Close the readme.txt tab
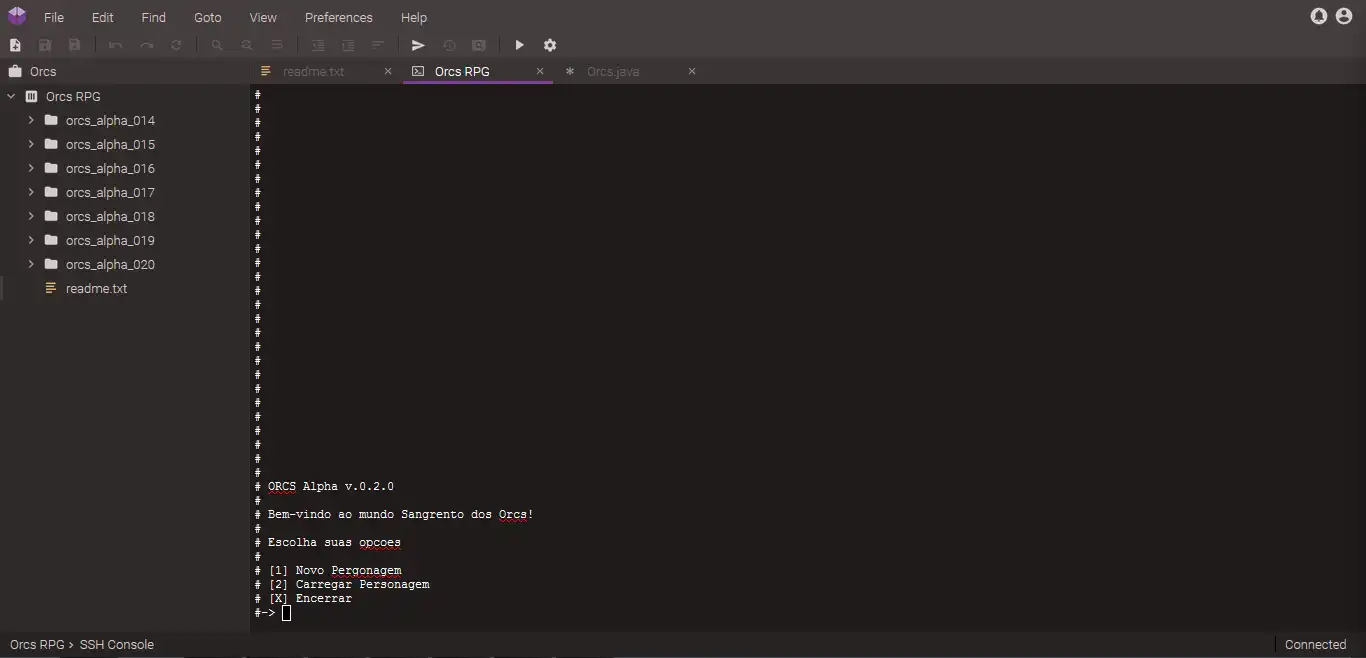Viewport: 1366px width, 658px height. [388, 72]
